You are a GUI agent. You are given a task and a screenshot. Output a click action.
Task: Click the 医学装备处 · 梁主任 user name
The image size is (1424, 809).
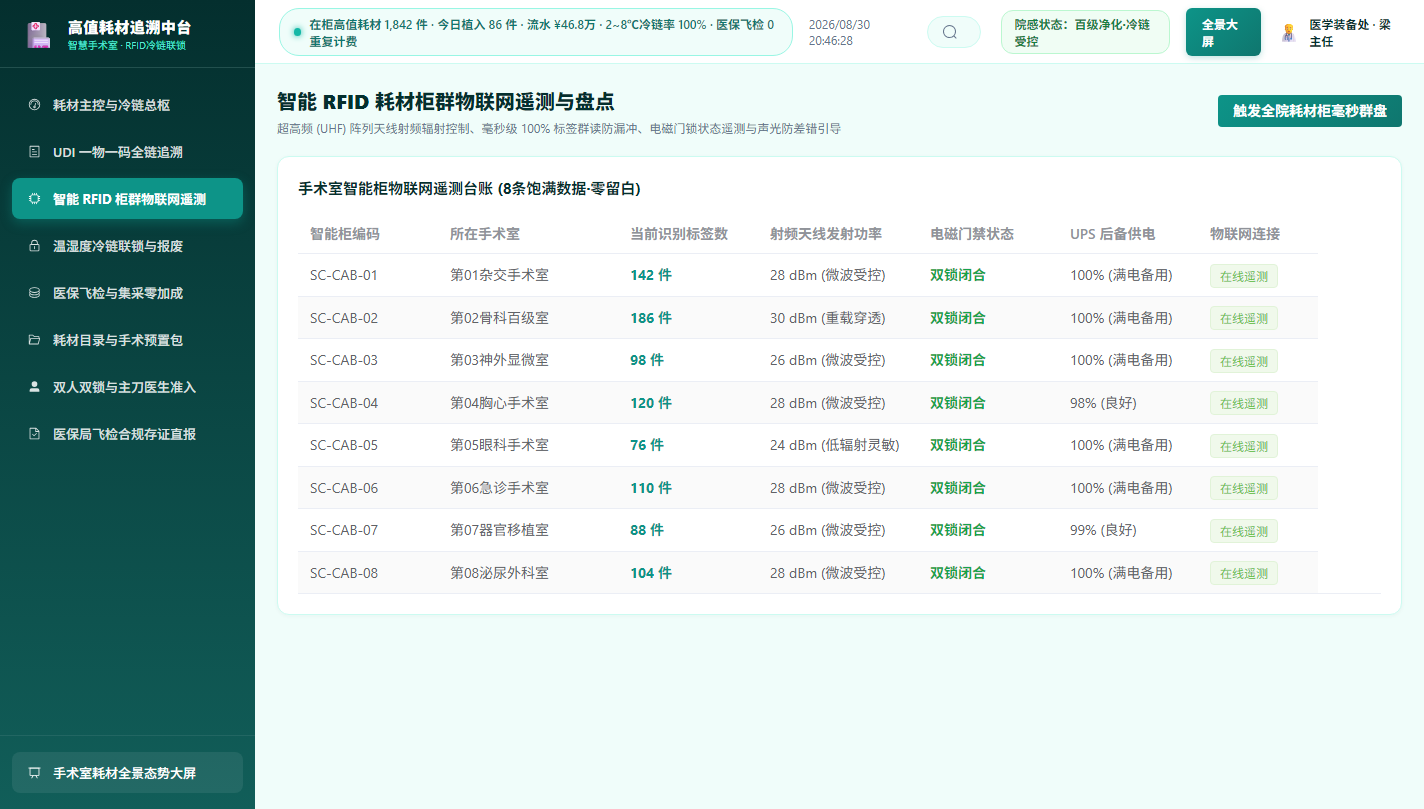point(1350,33)
